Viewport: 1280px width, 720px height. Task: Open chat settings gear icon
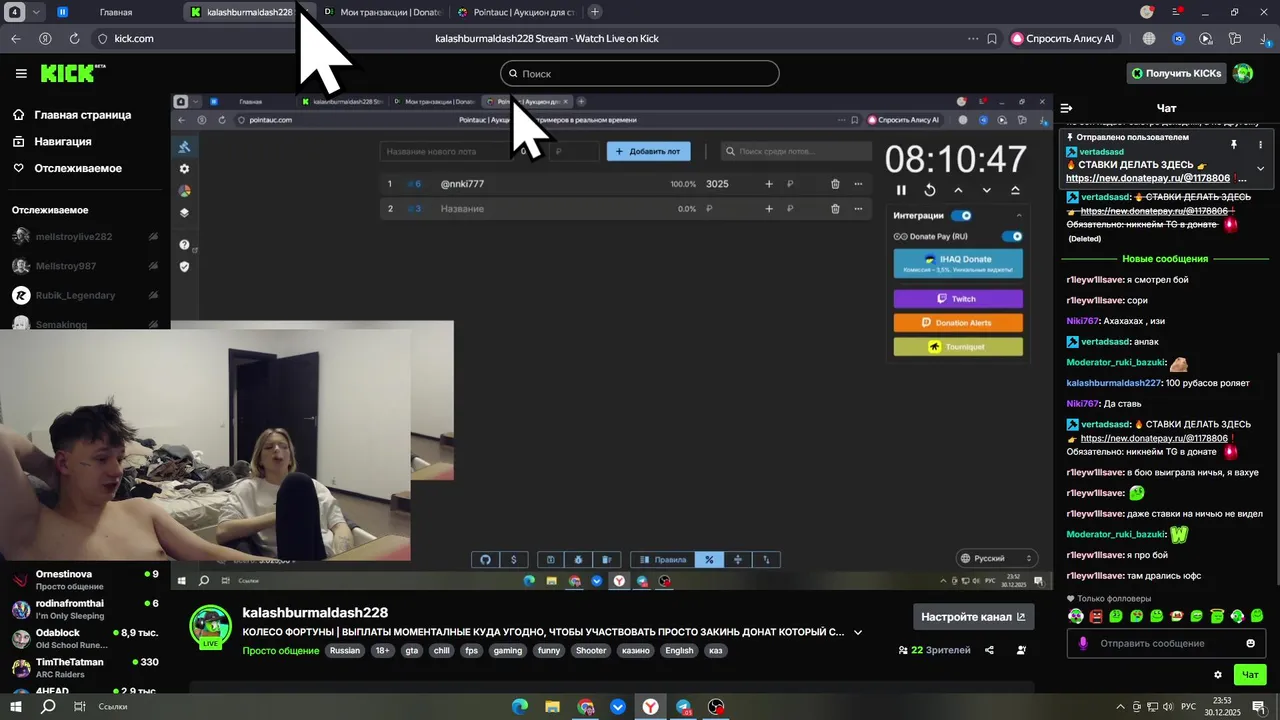[1217, 675]
